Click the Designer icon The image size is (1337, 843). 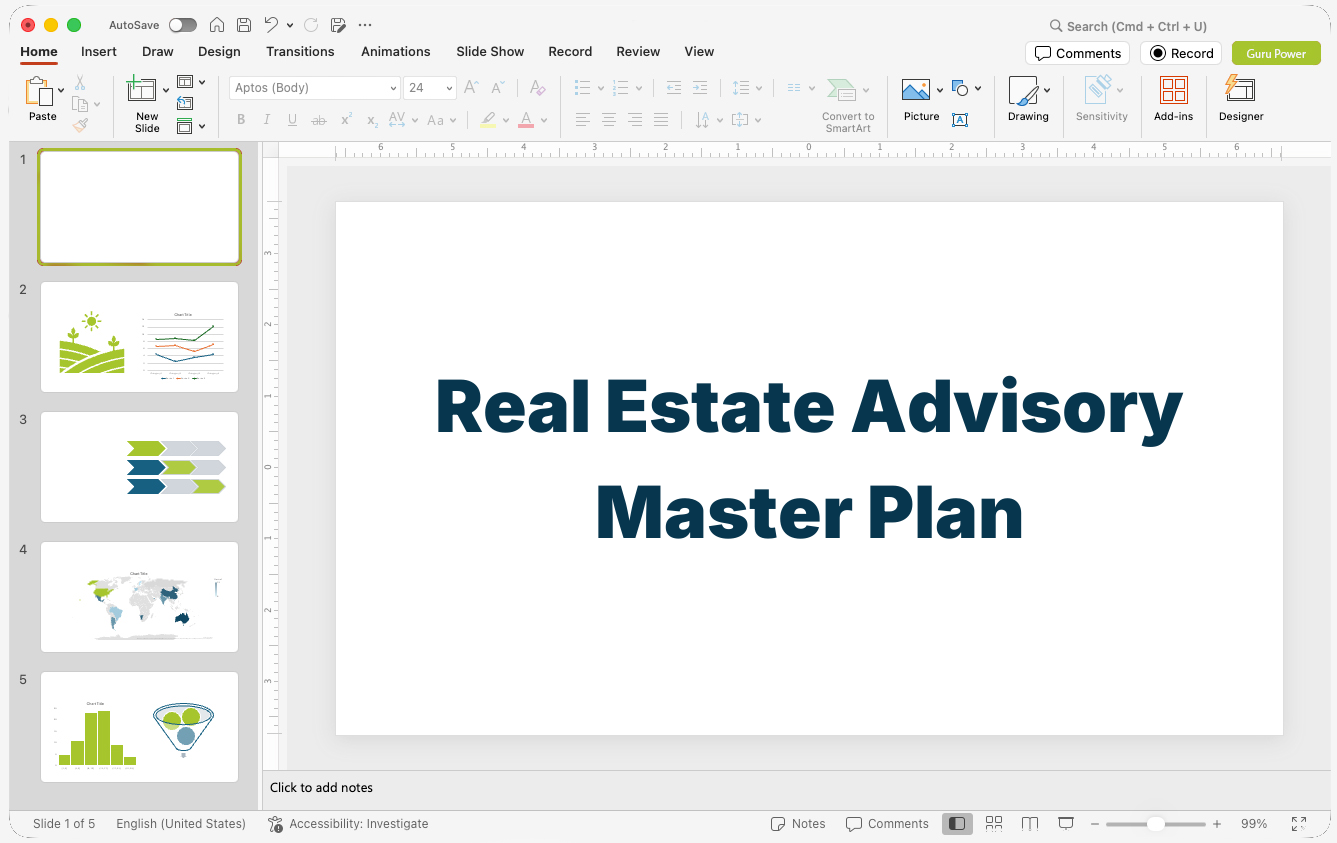1240,90
